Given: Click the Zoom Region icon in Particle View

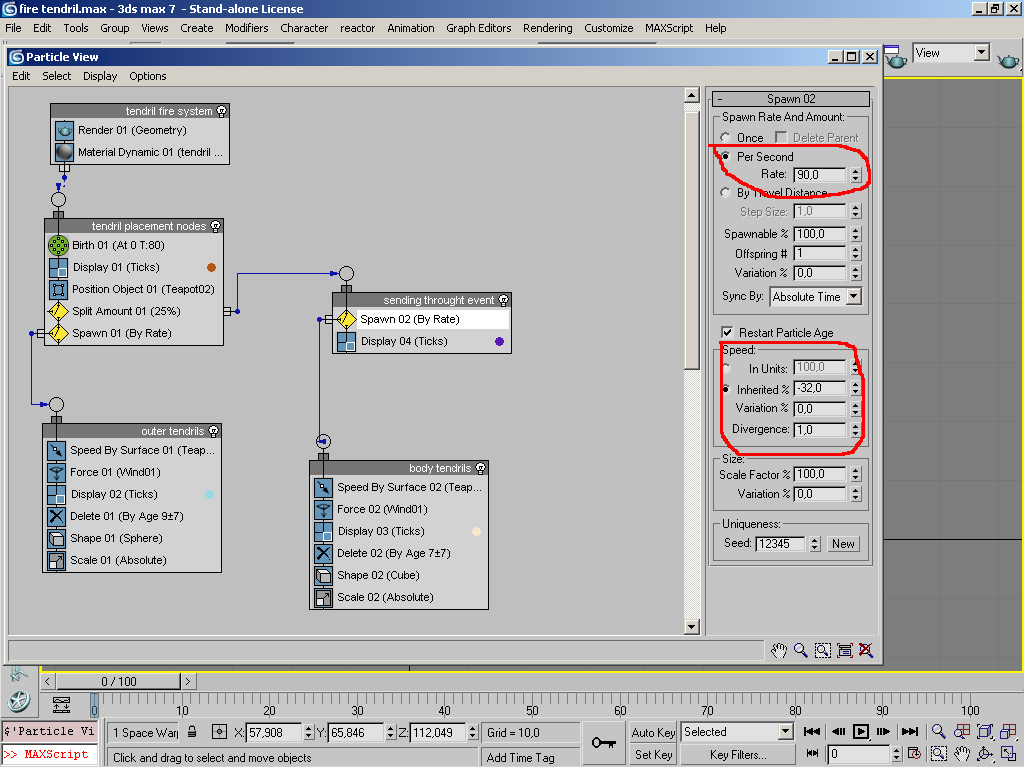Looking at the screenshot, I should coord(822,650).
